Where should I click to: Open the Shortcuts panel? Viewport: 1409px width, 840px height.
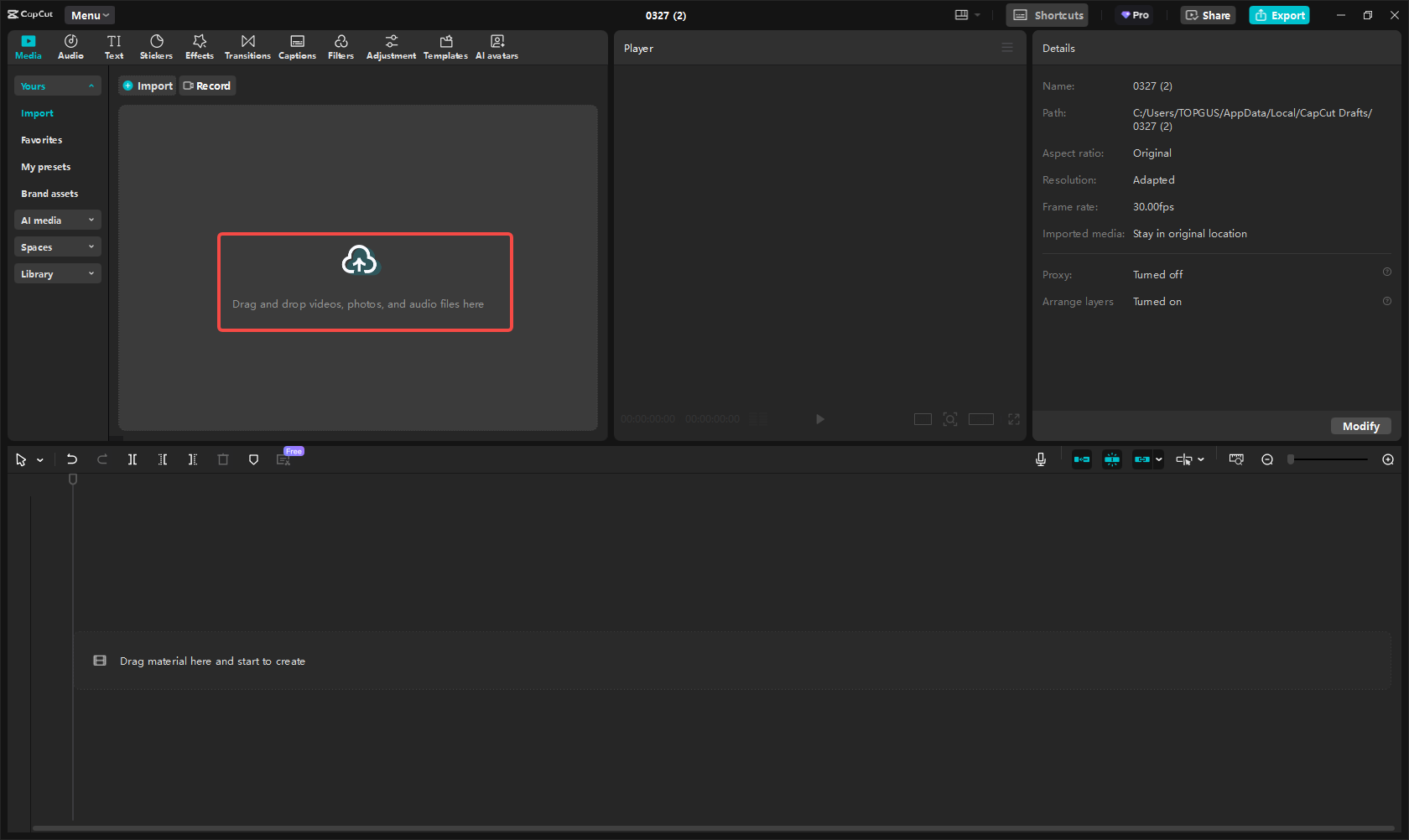click(x=1048, y=15)
